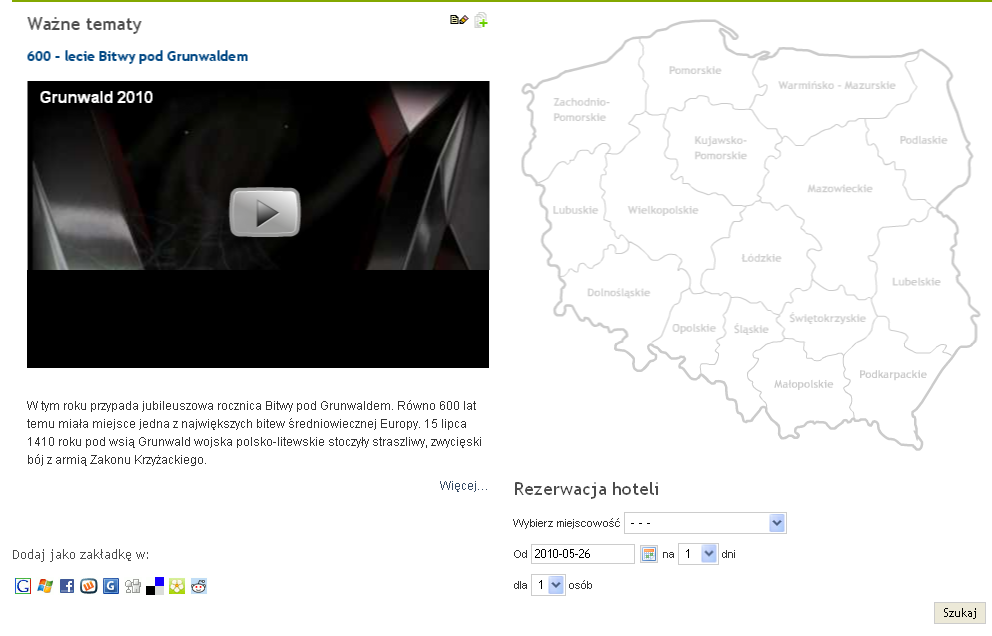Open the Więcej... link
The height and width of the screenshot is (636, 992).
464,486
